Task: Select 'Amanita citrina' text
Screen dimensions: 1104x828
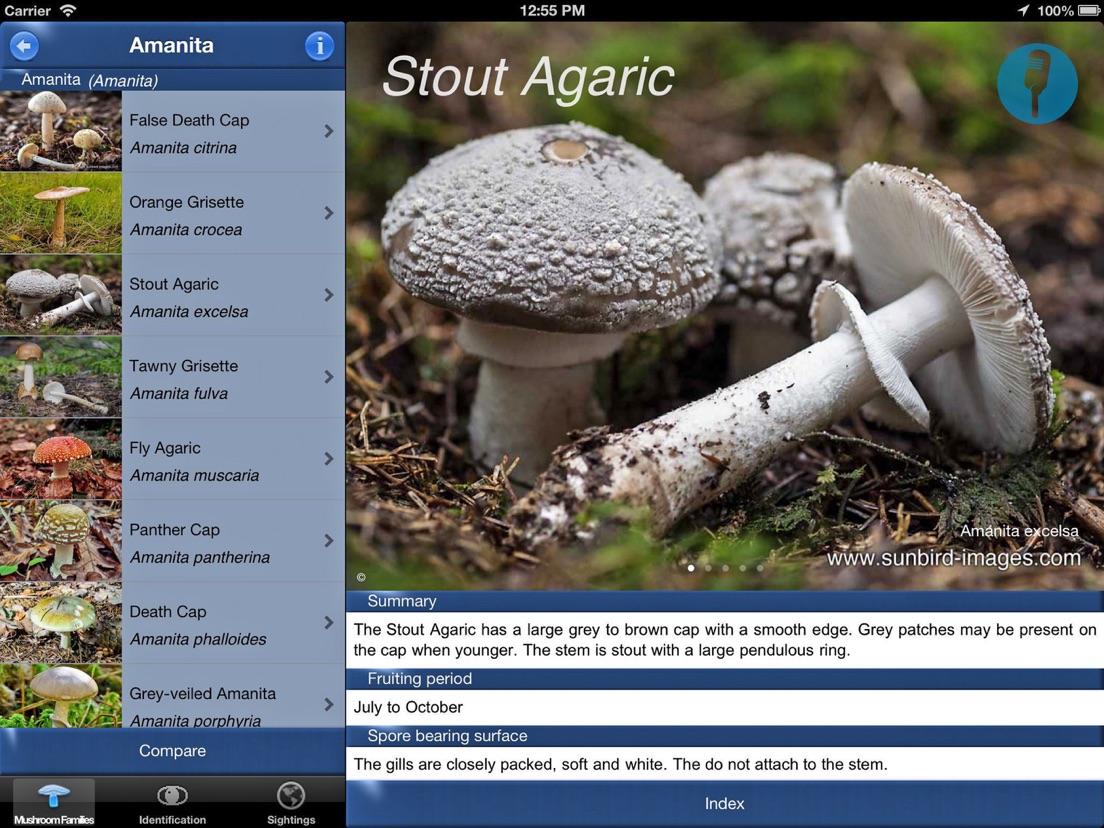Action: [183, 148]
